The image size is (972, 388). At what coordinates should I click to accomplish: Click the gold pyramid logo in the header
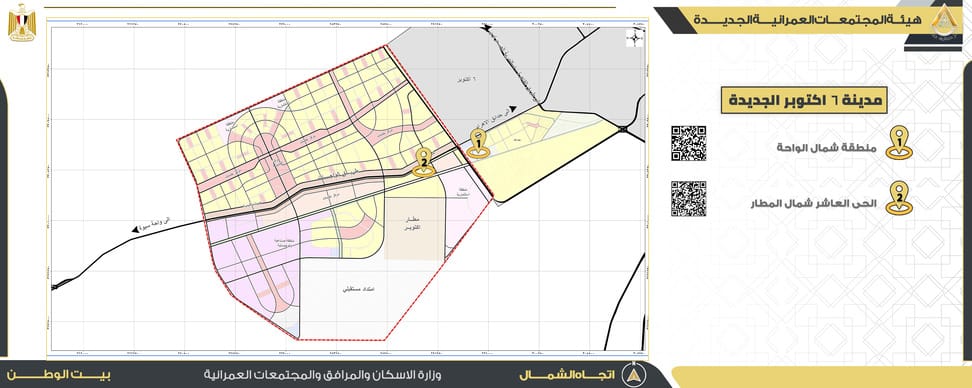(x=944, y=20)
